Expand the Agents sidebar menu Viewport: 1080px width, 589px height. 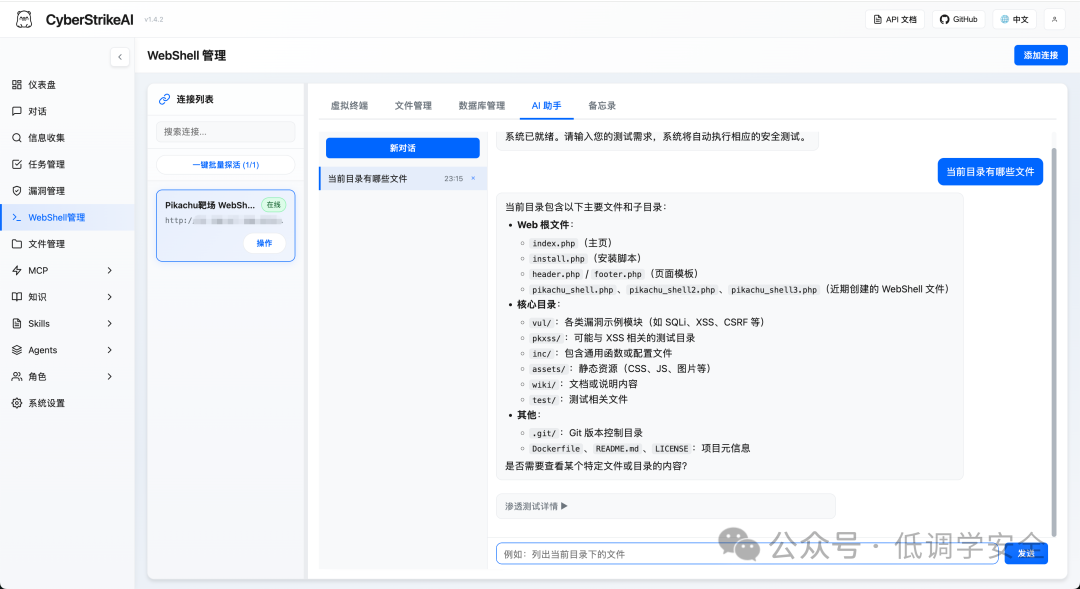(68, 350)
